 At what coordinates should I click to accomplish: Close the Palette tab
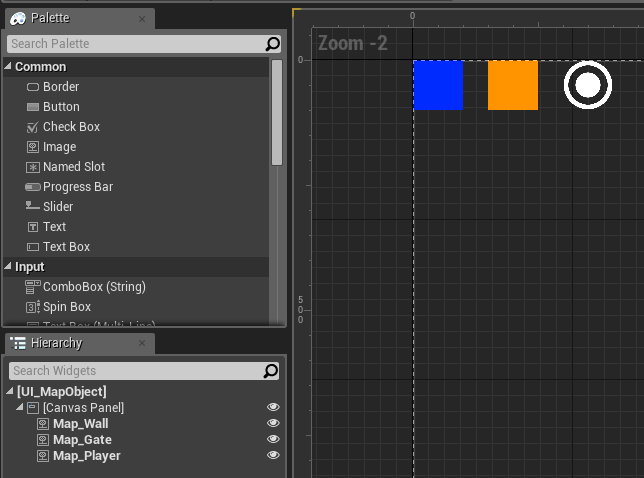pos(142,19)
